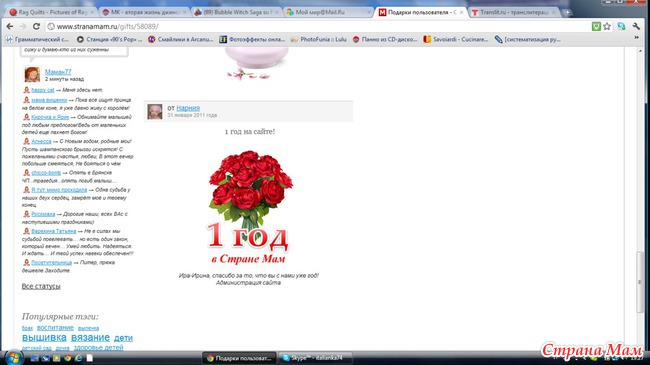Click the user icon next to chicco-bomb
The width and height of the screenshot is (650, 365).
point(26,173)
